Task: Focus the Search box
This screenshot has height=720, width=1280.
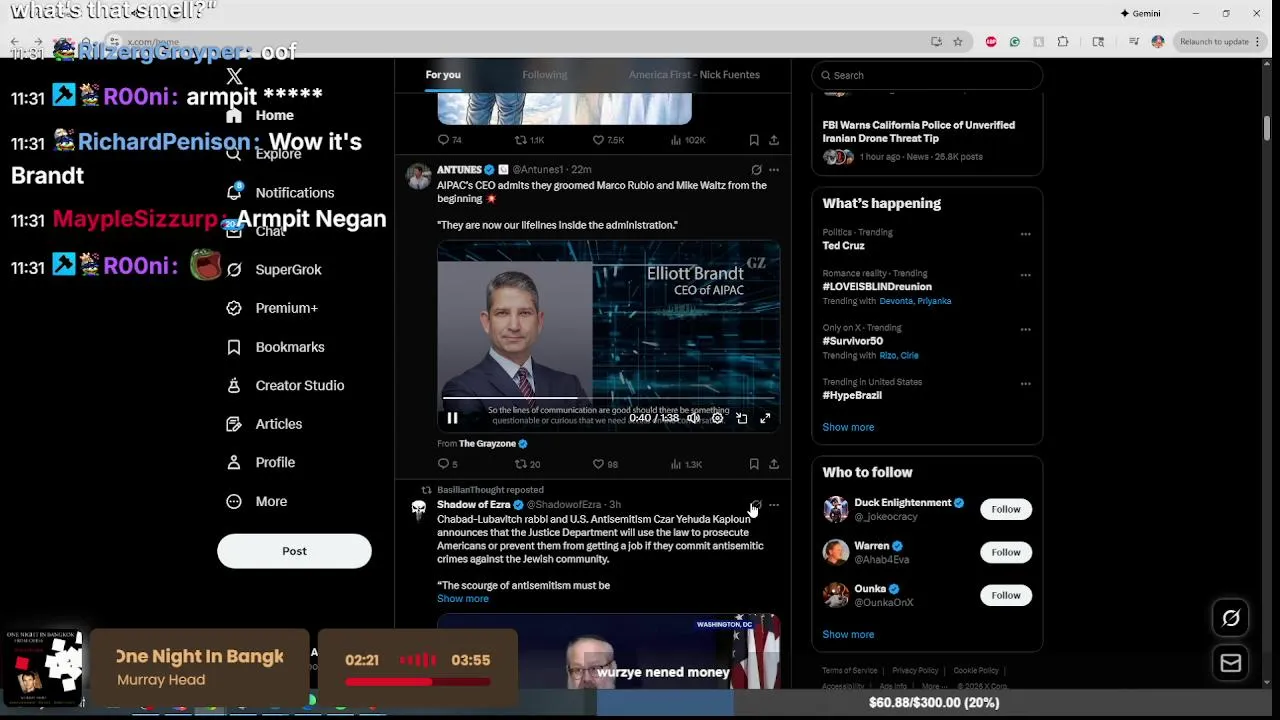Action: 927,75
